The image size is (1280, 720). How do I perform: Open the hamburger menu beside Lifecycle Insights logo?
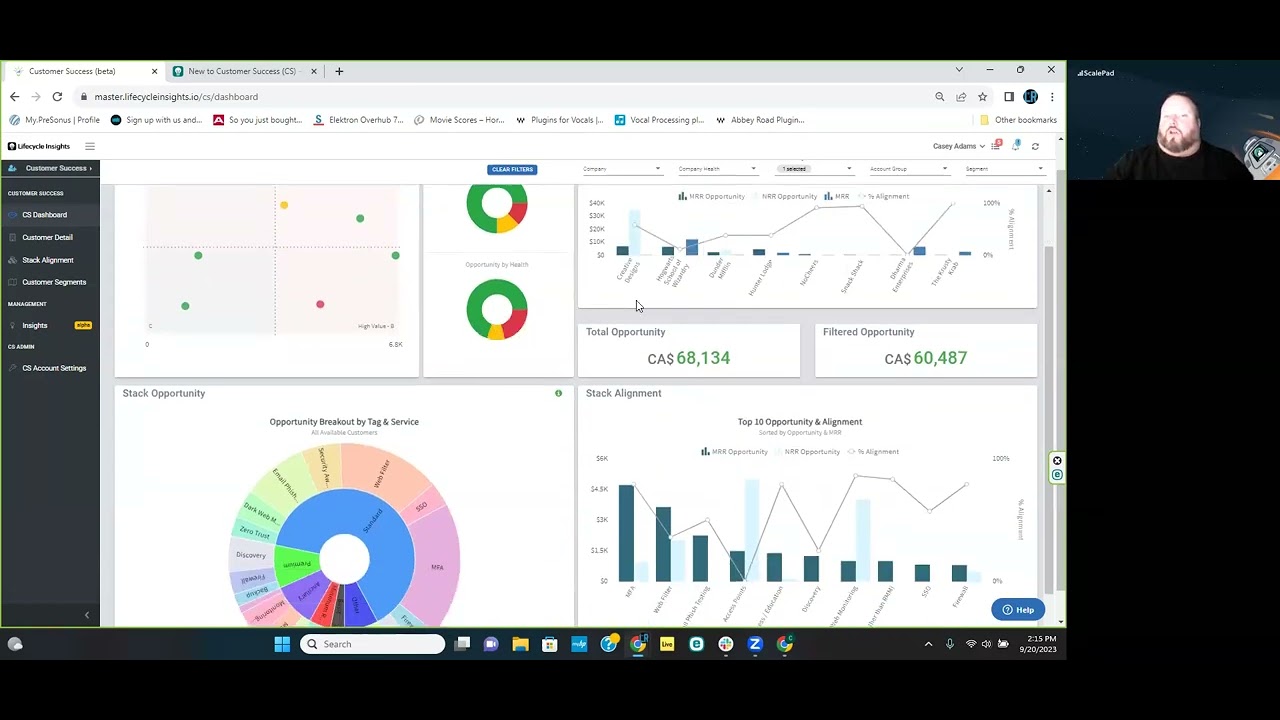[89, 146]
